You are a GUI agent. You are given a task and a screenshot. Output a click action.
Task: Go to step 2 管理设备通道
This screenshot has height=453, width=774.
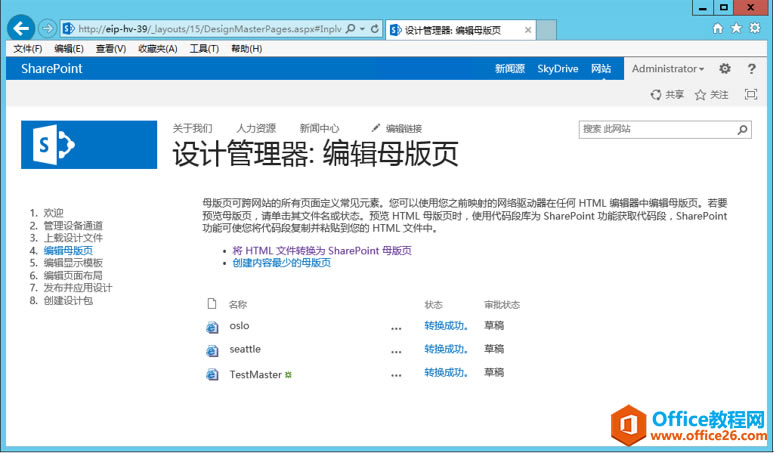coord(73,226)
